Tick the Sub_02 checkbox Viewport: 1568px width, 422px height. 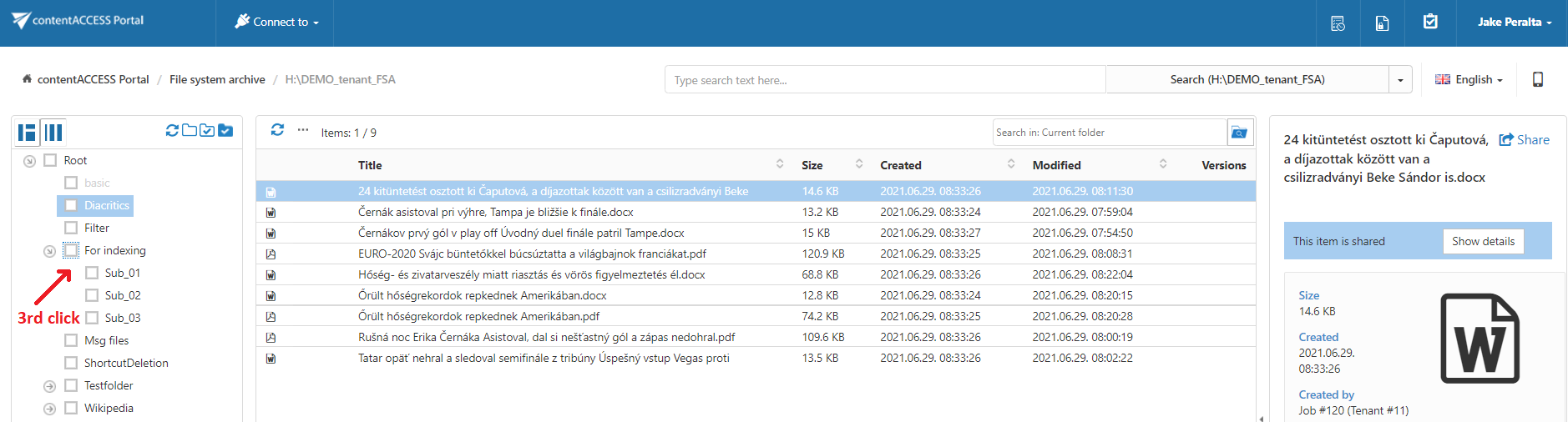pyautogui.click(x=92, y=295)
